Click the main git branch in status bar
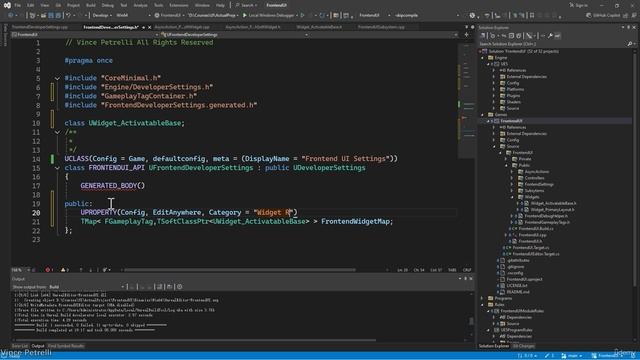 point(572,356)
